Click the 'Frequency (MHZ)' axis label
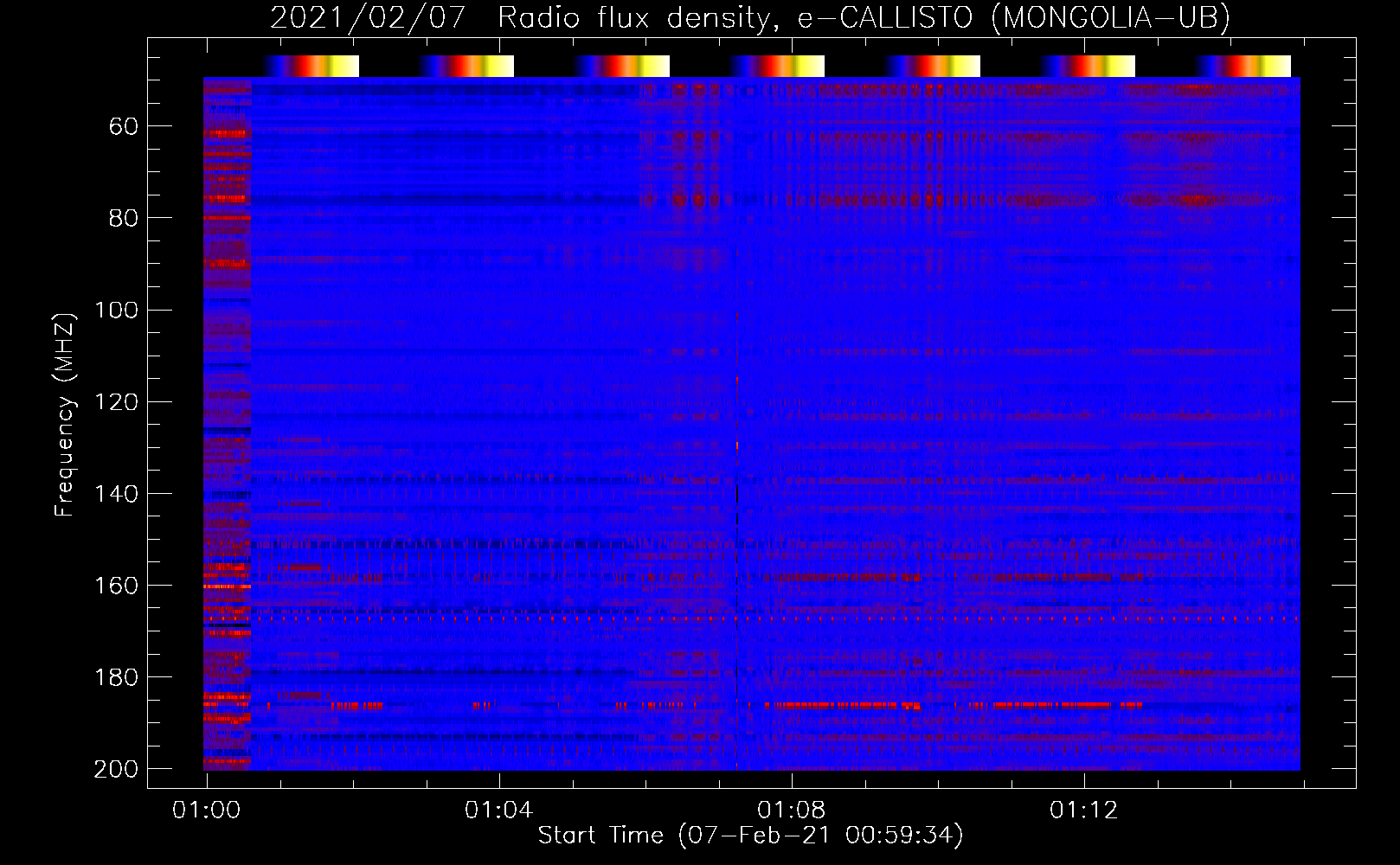Viewport: 1400px width, 865px height. click(65, 414)
